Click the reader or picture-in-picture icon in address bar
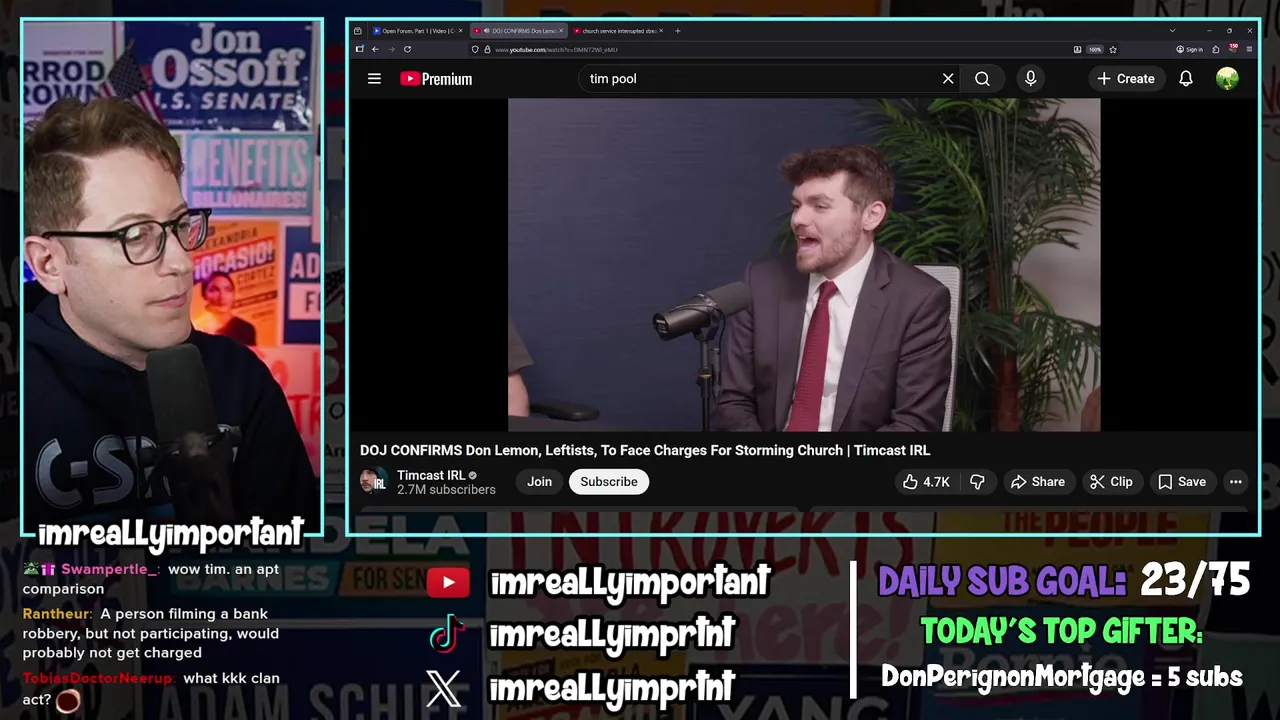 [x=1077, y=49]
